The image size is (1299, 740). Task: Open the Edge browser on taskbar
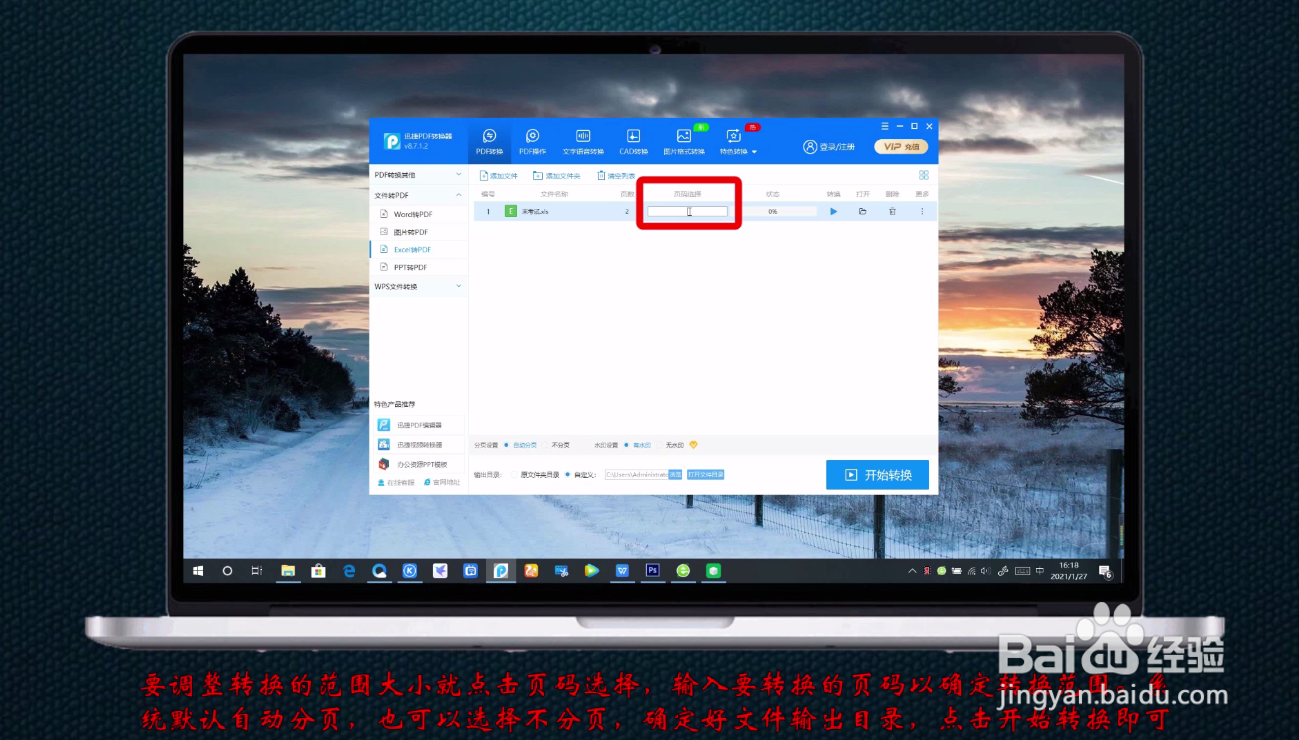click(x=349, y=571)
